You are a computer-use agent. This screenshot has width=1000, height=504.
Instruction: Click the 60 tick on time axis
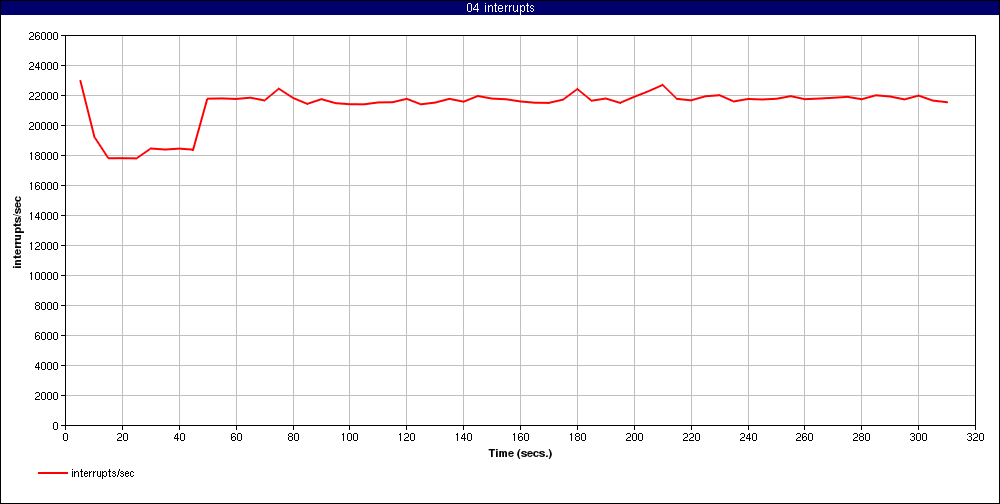236,438
